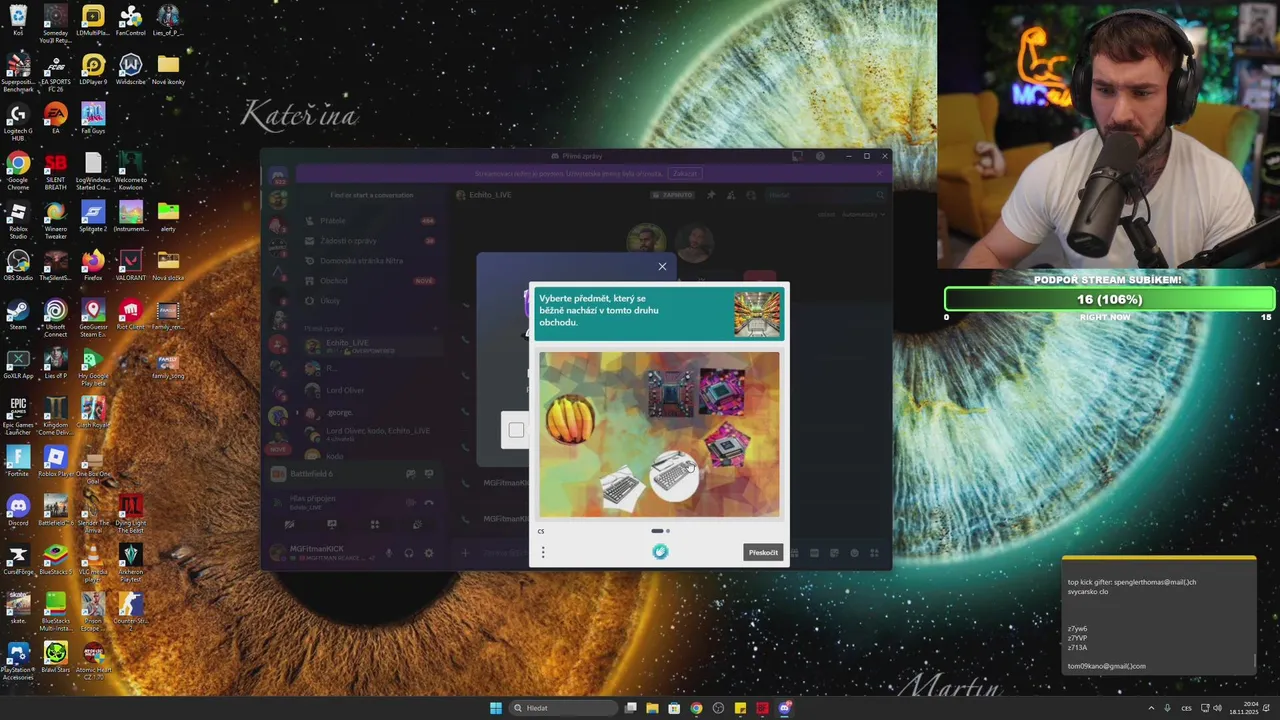Open Google Chrome desktop icon
The height and width of the screenshot is (720, 1280).
tap(18, 170)
